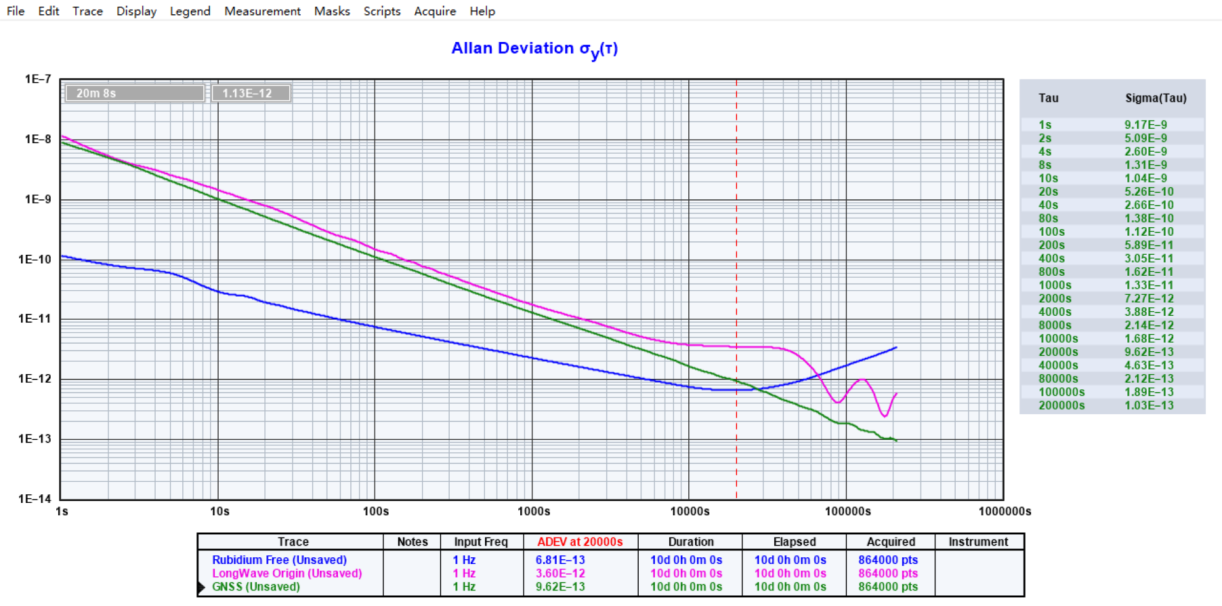Click the ADEV at 20000s column header
1222x606 pixels.
click(580, 542)
